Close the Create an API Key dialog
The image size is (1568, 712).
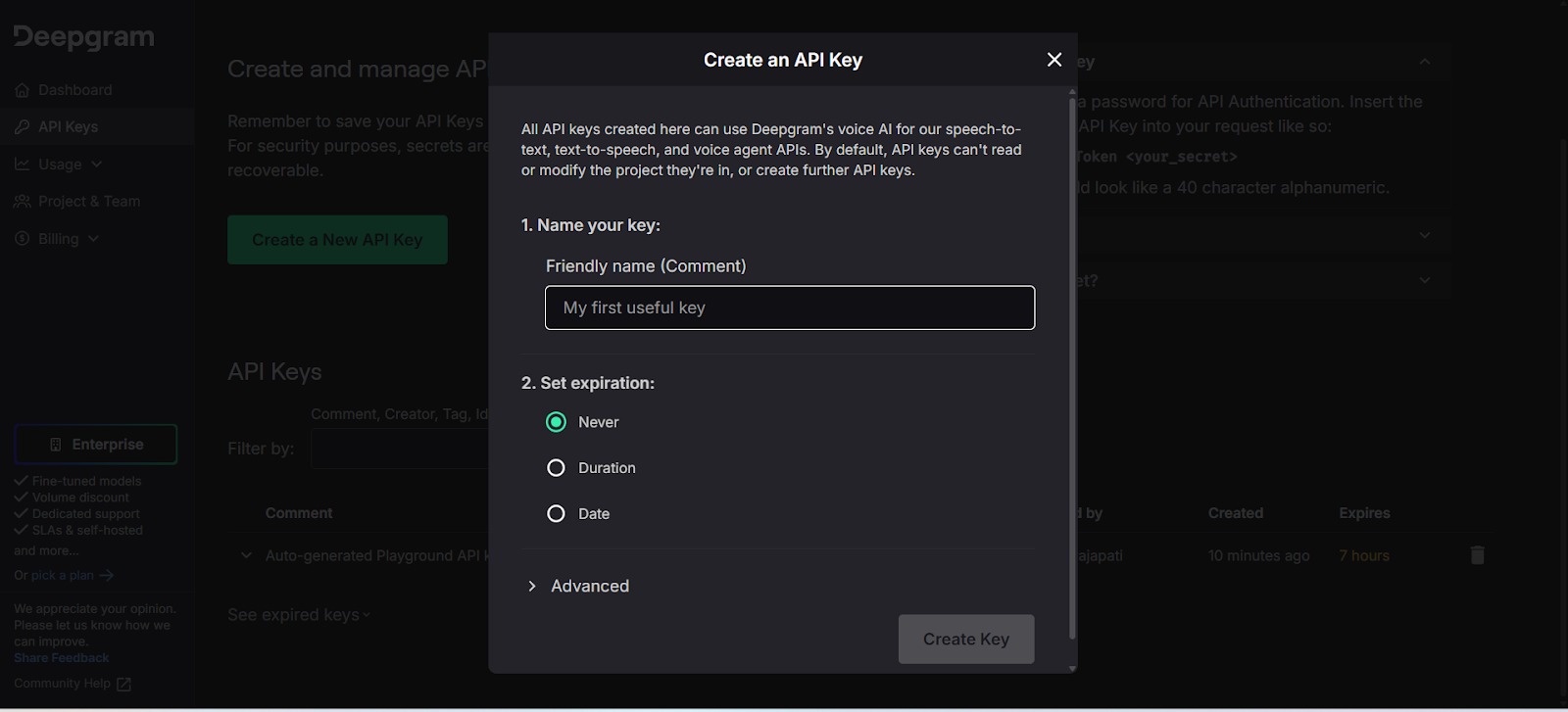(x=1054, y=60)
